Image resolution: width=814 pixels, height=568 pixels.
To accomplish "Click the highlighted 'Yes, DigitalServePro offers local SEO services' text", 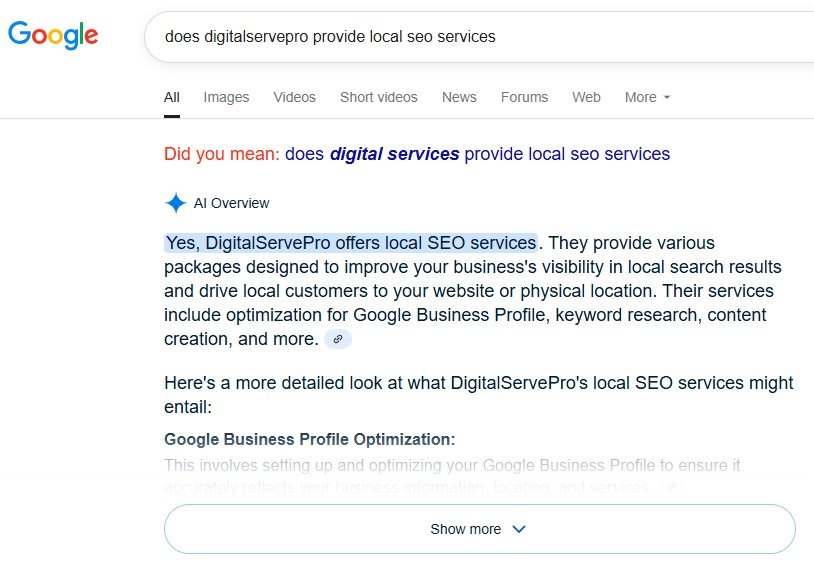I will pos(351,243).
